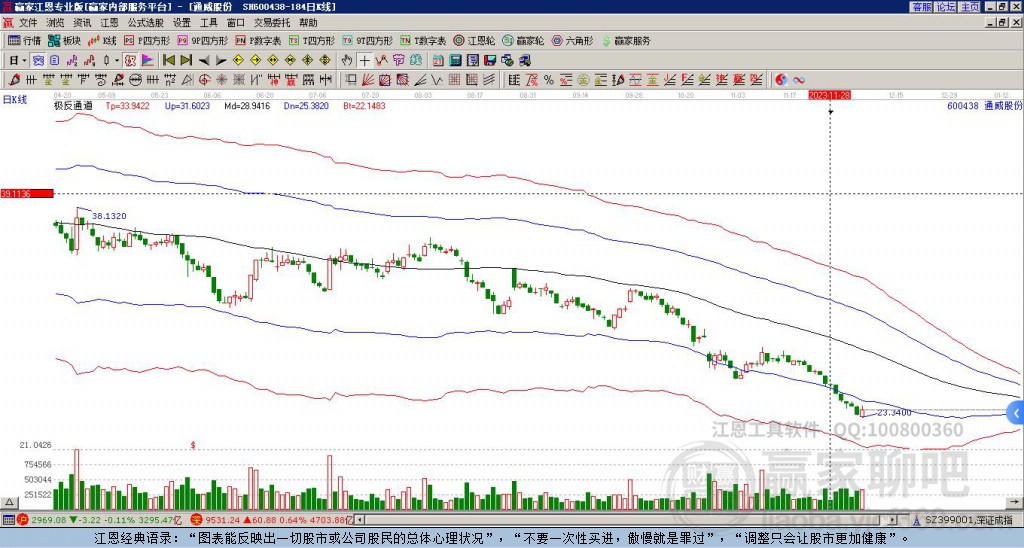The width and height of the screenshot is (1024, 548).
Task: Open the 9P四方形 tool
Action: point(202,40)
